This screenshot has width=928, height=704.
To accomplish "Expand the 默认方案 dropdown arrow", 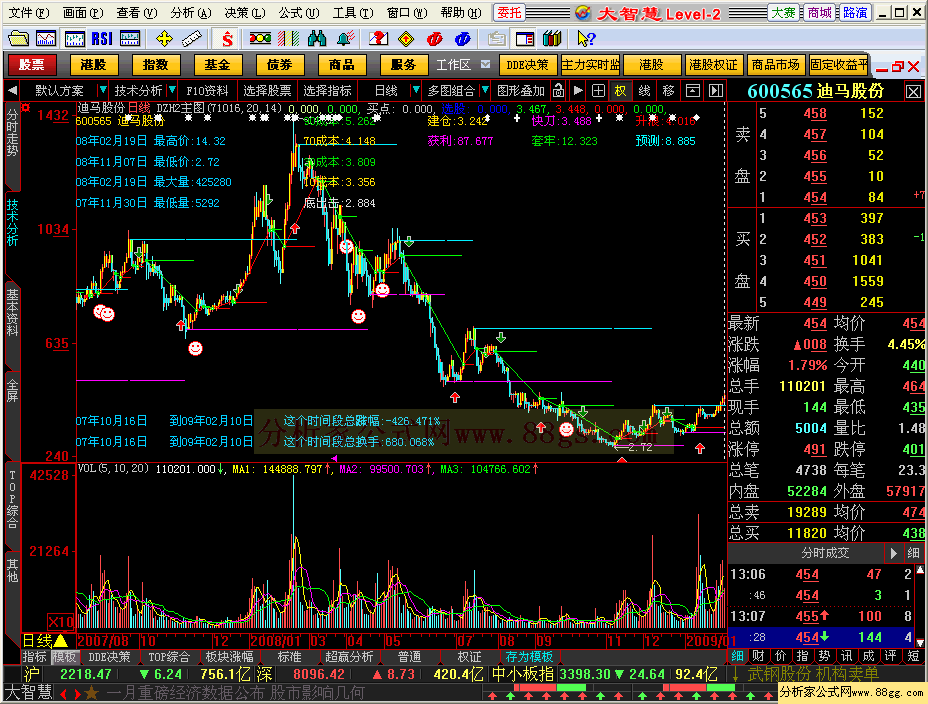I will [102, 91].
